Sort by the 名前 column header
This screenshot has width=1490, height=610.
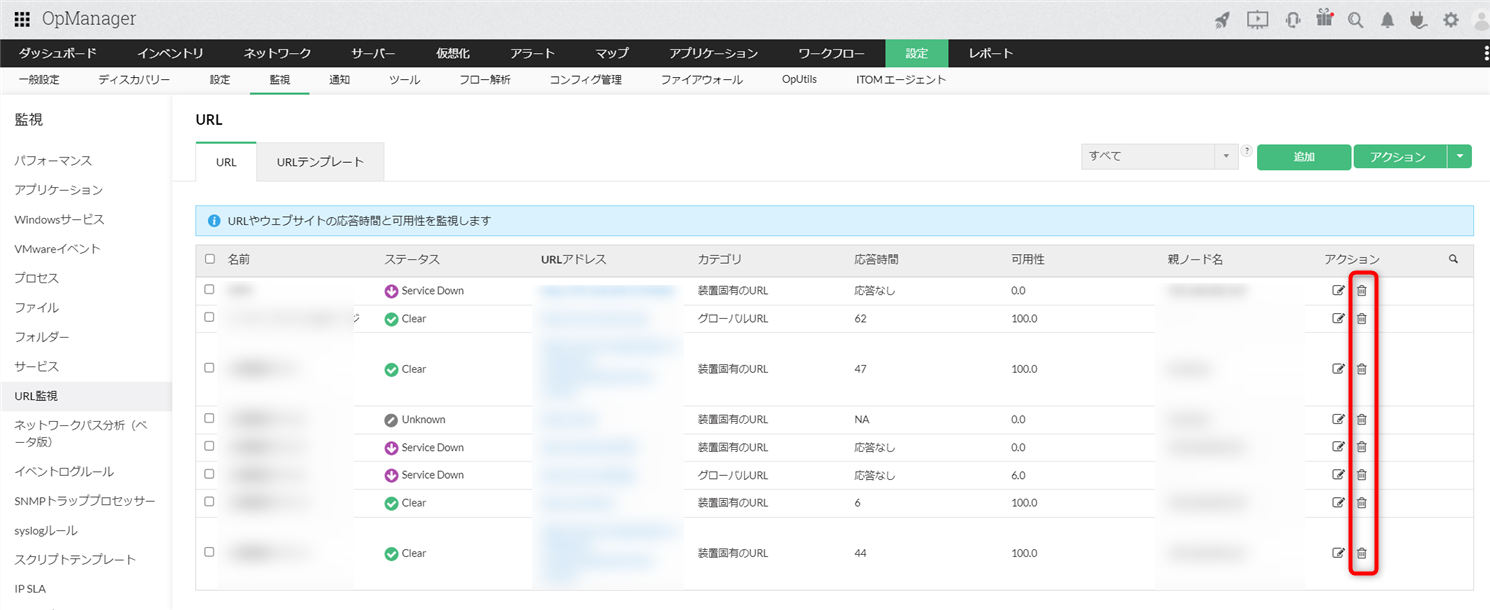[239, 260]
